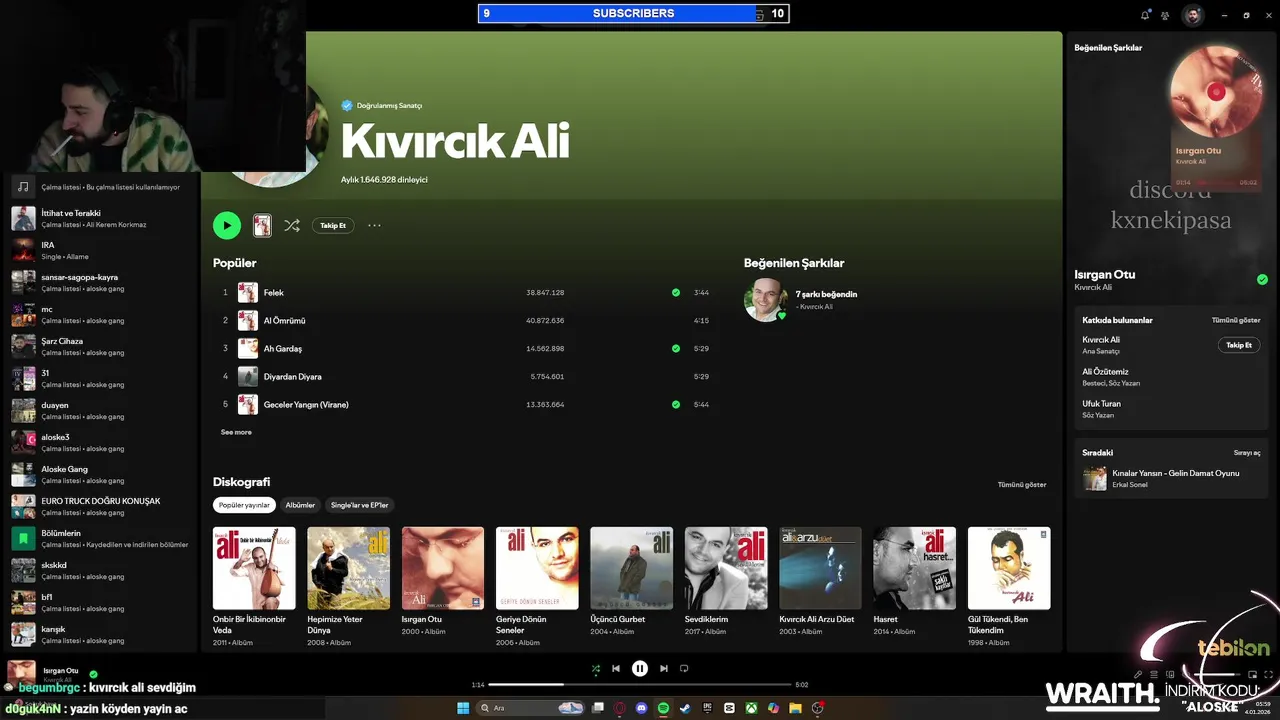Open the sansar-sagopa-kayra playlist
The width and height of the screenshot is (1280, 720).
[100, 283]
